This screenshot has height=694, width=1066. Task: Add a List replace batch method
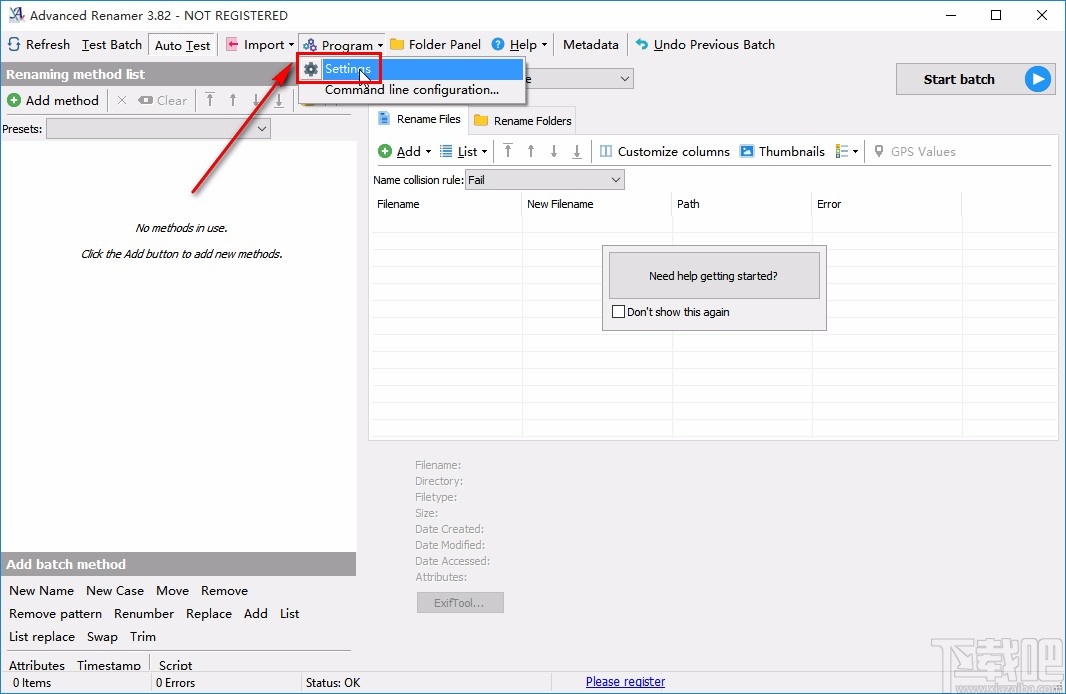tap(42, 637)
